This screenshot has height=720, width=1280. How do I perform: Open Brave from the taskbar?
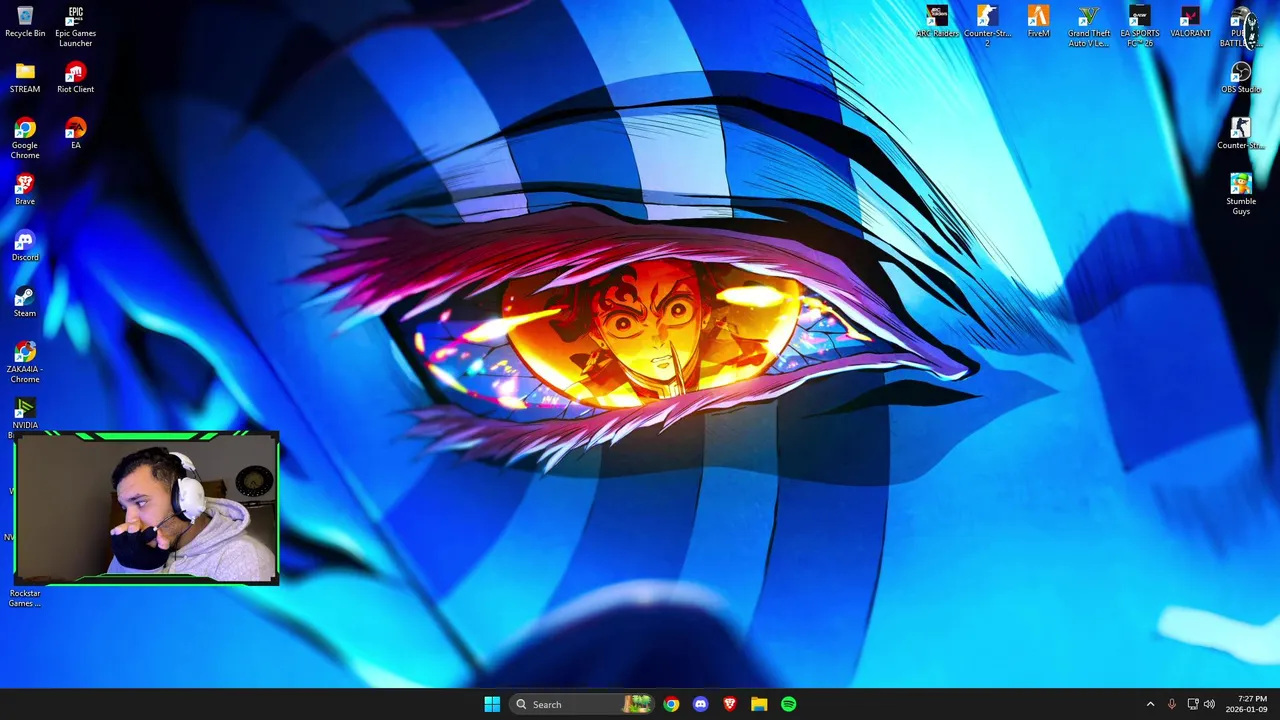[729, 704]
